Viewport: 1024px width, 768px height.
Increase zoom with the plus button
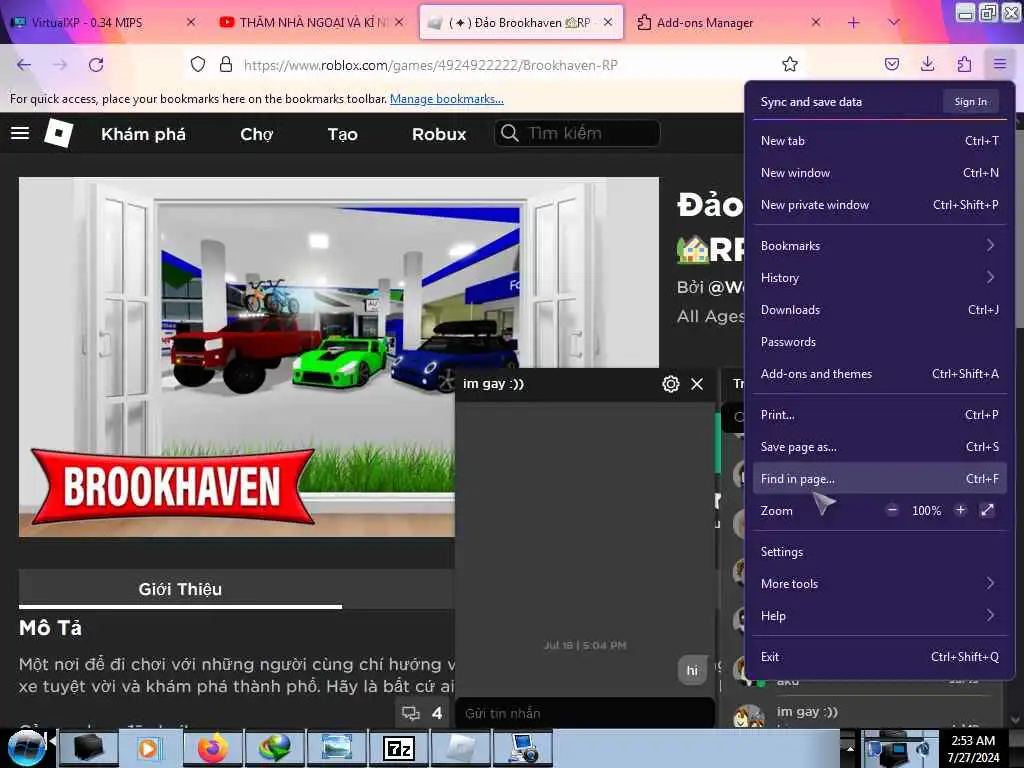pyautogui.click(x=960, y=510)
